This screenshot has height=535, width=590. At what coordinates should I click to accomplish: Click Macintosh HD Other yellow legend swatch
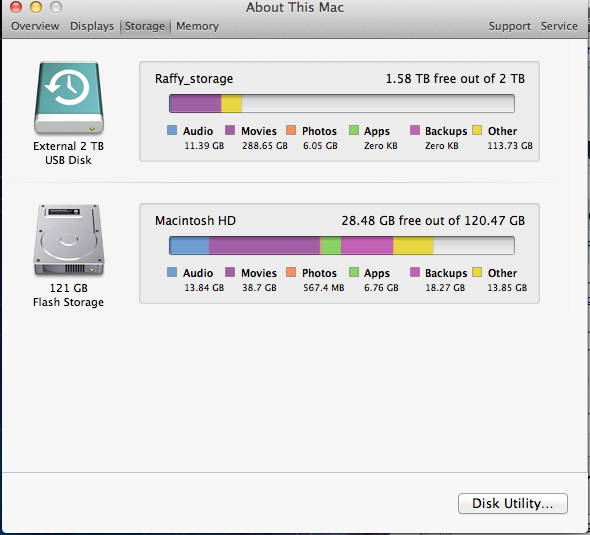(477, 272)
